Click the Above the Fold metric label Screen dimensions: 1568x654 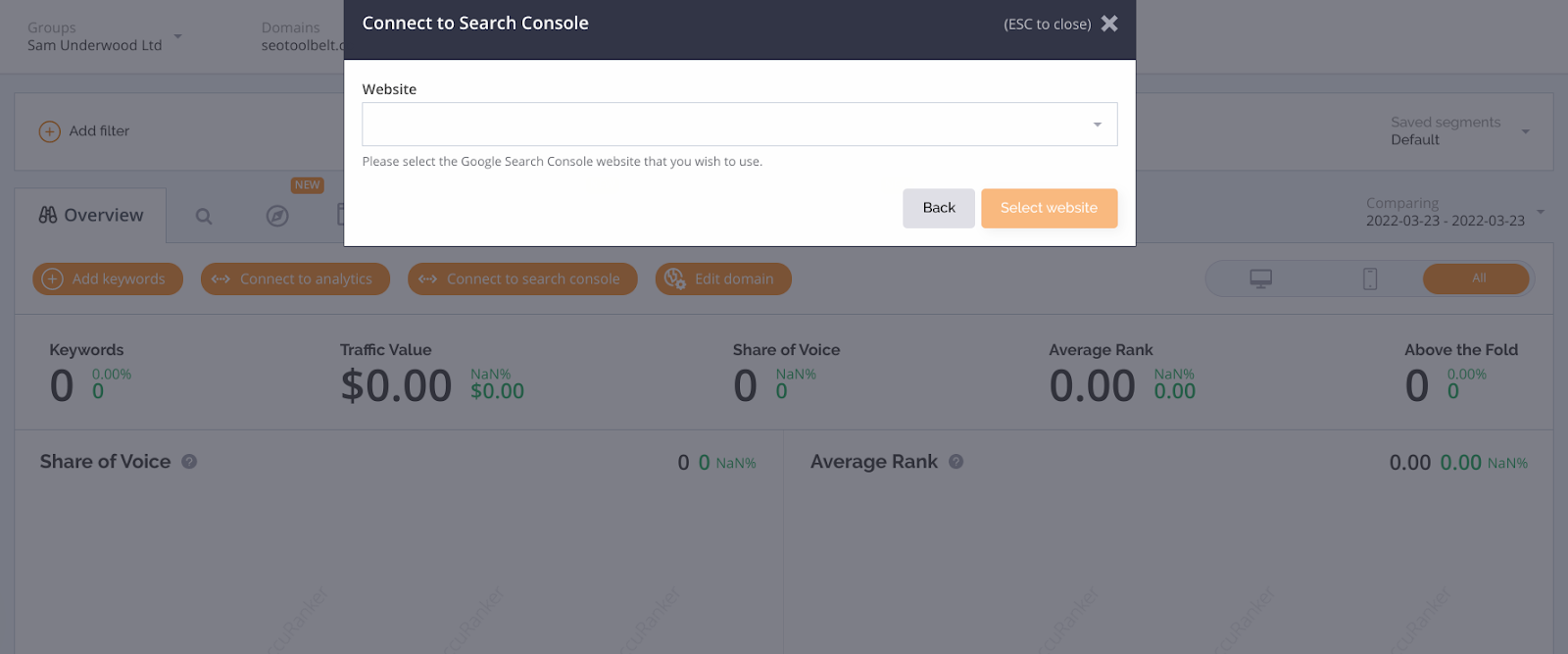1461,350
